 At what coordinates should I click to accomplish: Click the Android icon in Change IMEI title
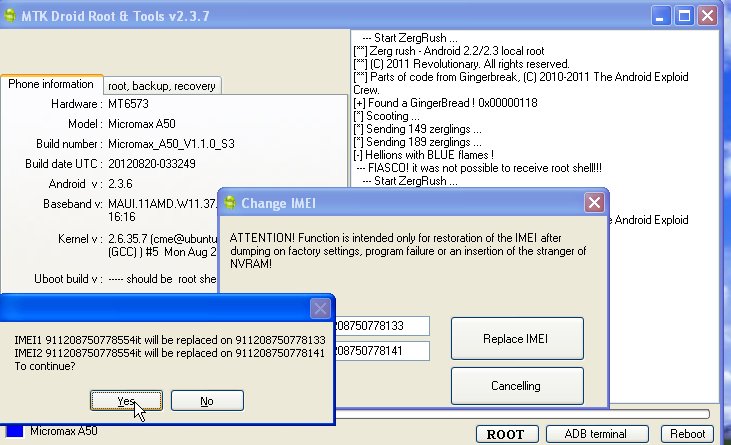tap(230, 204)
